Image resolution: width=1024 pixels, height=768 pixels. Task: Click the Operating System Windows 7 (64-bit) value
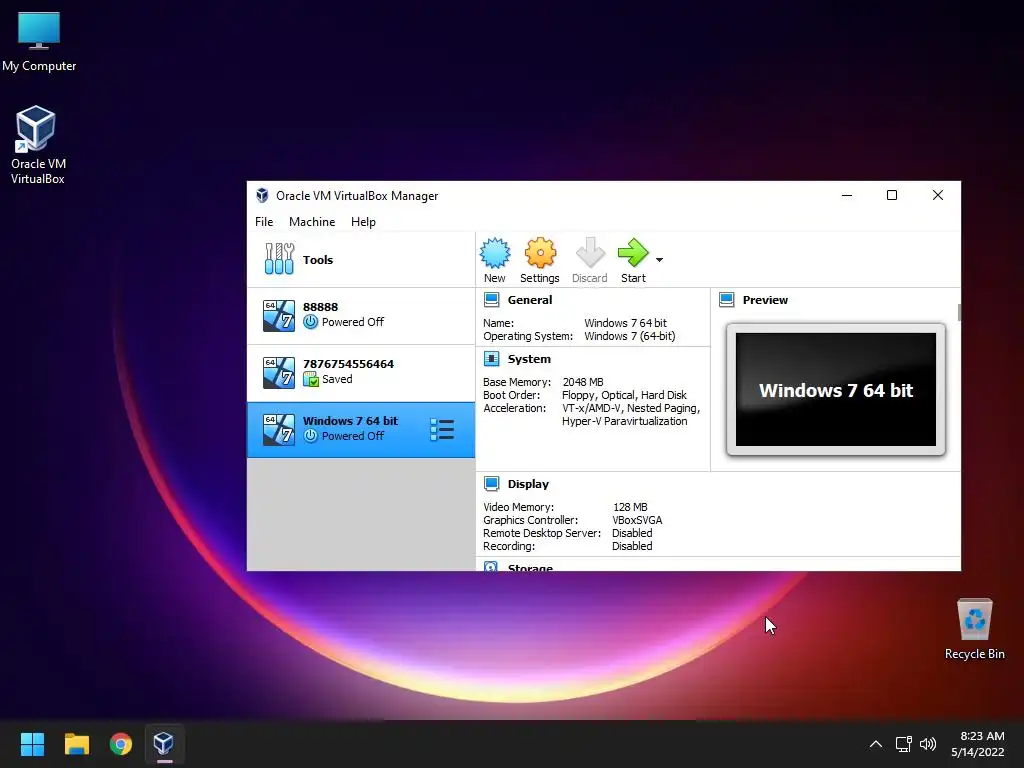point(630,336)
